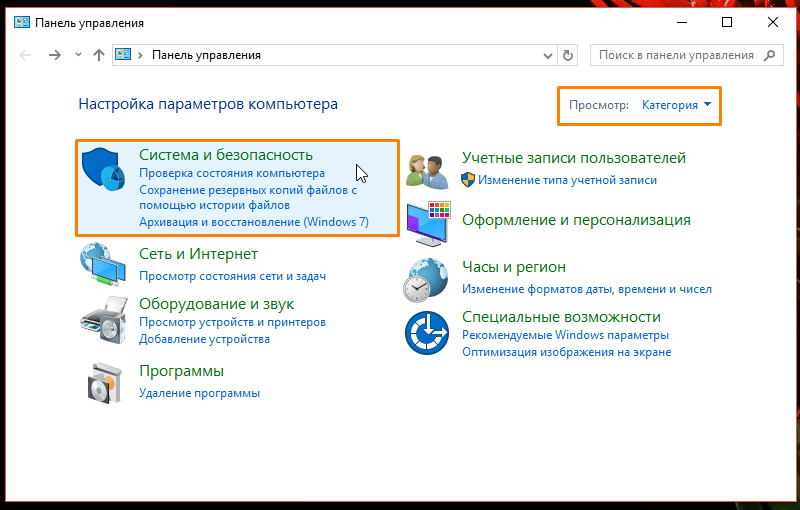800x510 pixels.
Task: Open Архивация и восстановление (Windows 7)
Action: click(x=254, y=222)
